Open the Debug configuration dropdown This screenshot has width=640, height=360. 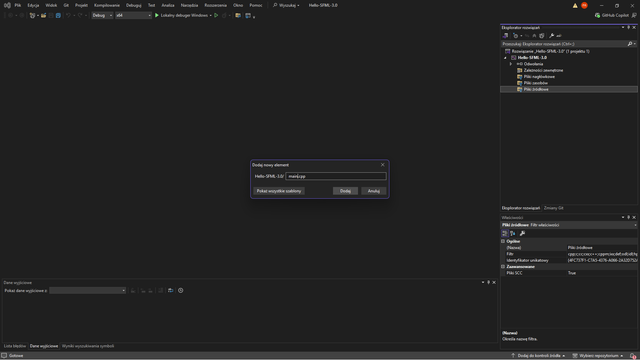coord(102,16)
